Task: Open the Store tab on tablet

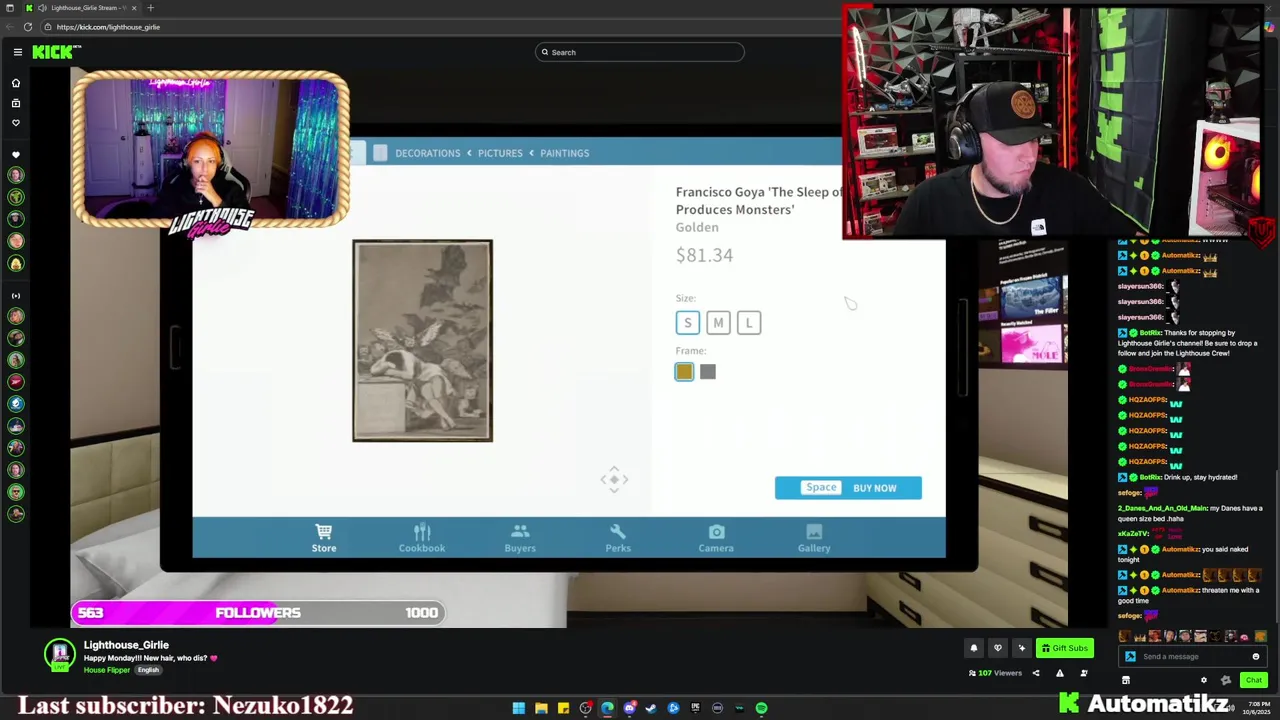Action: pyautogui.click(x=323, y=538)
